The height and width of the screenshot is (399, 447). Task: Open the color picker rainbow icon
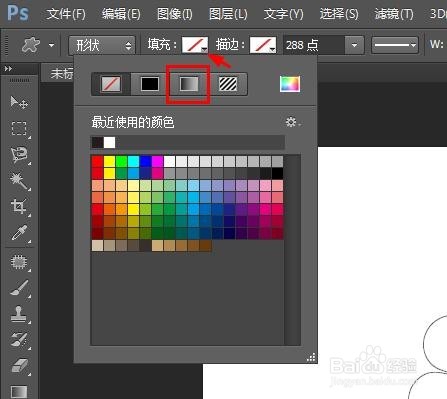point(290,84)
